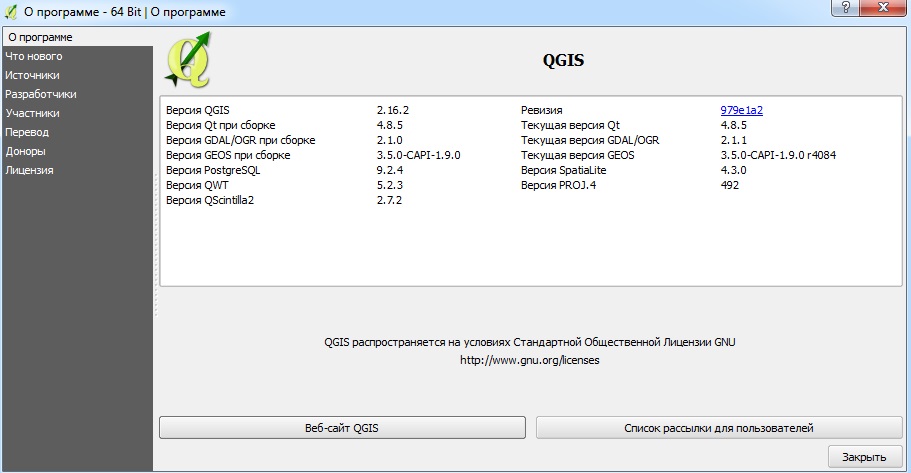Viewport: 911px width, 473px height.
Task: Click GEOS value 3.5.0-CAPI-1.9.0 r4084
Action: point(779,155)
